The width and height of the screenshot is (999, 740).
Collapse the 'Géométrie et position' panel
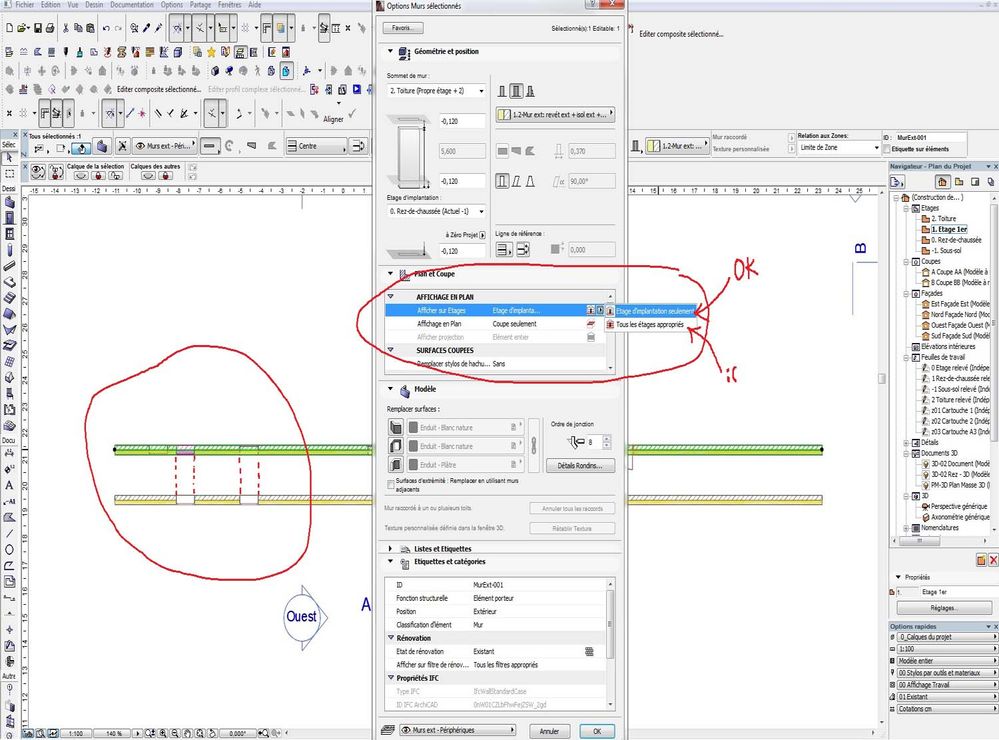click(391, 51)
